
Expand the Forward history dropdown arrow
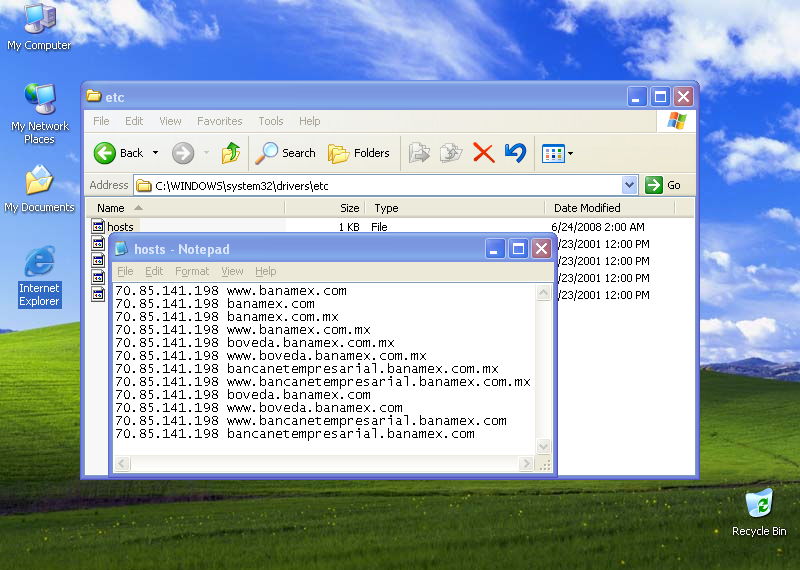207,153
